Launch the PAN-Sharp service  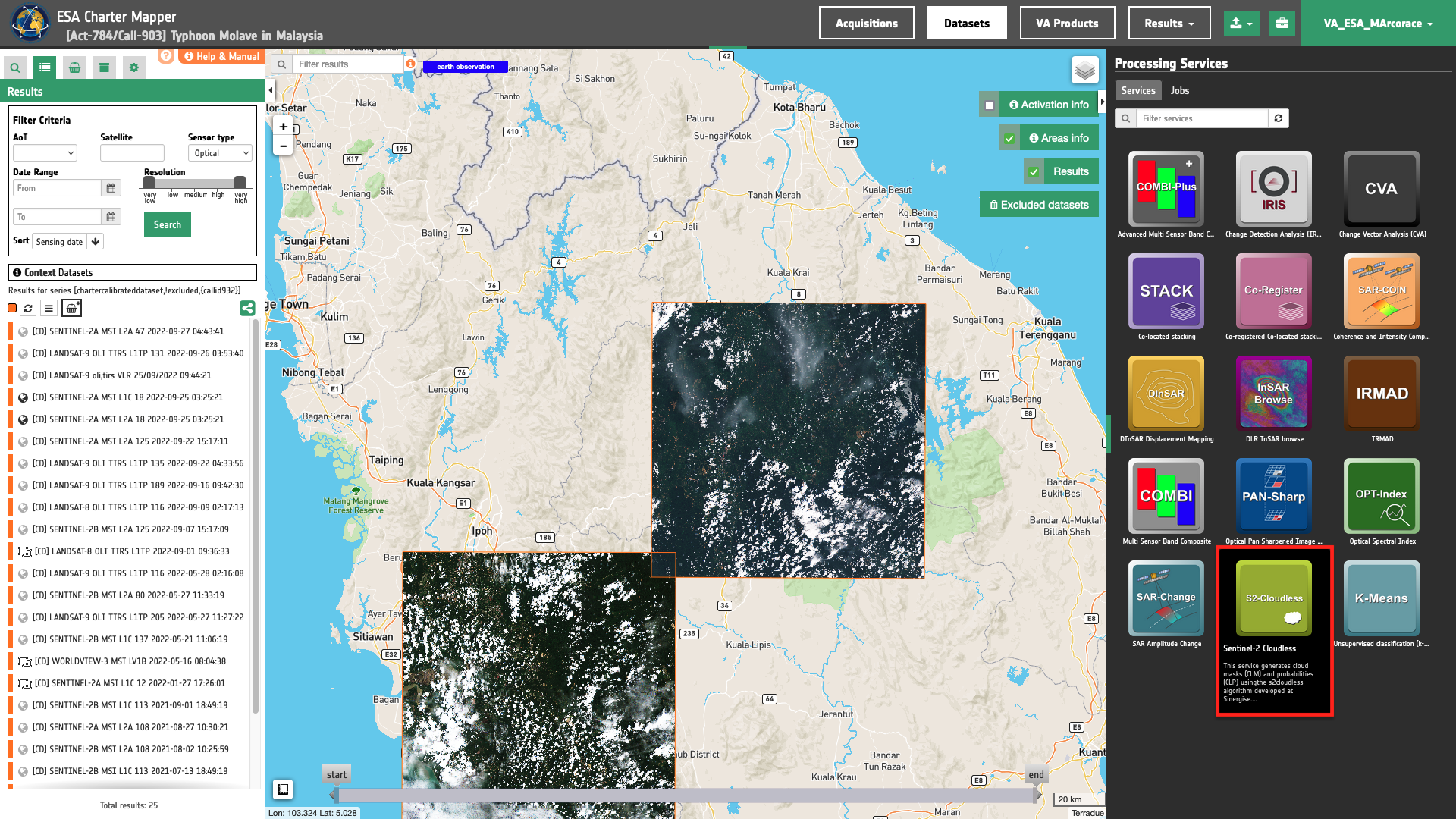coord(1274,496)
